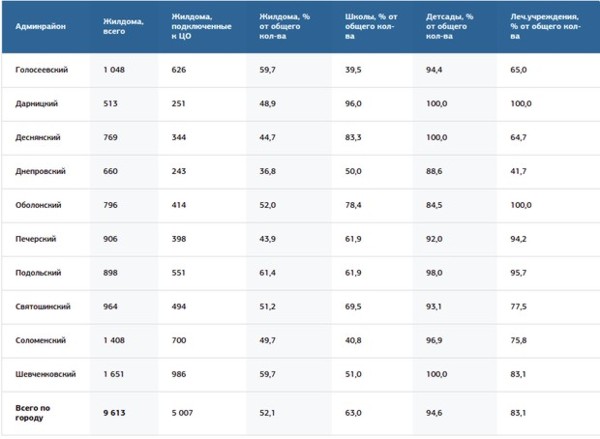Click the Печерский district name
The height and width of the screenshot is (439, 600).
click(36, 239)
